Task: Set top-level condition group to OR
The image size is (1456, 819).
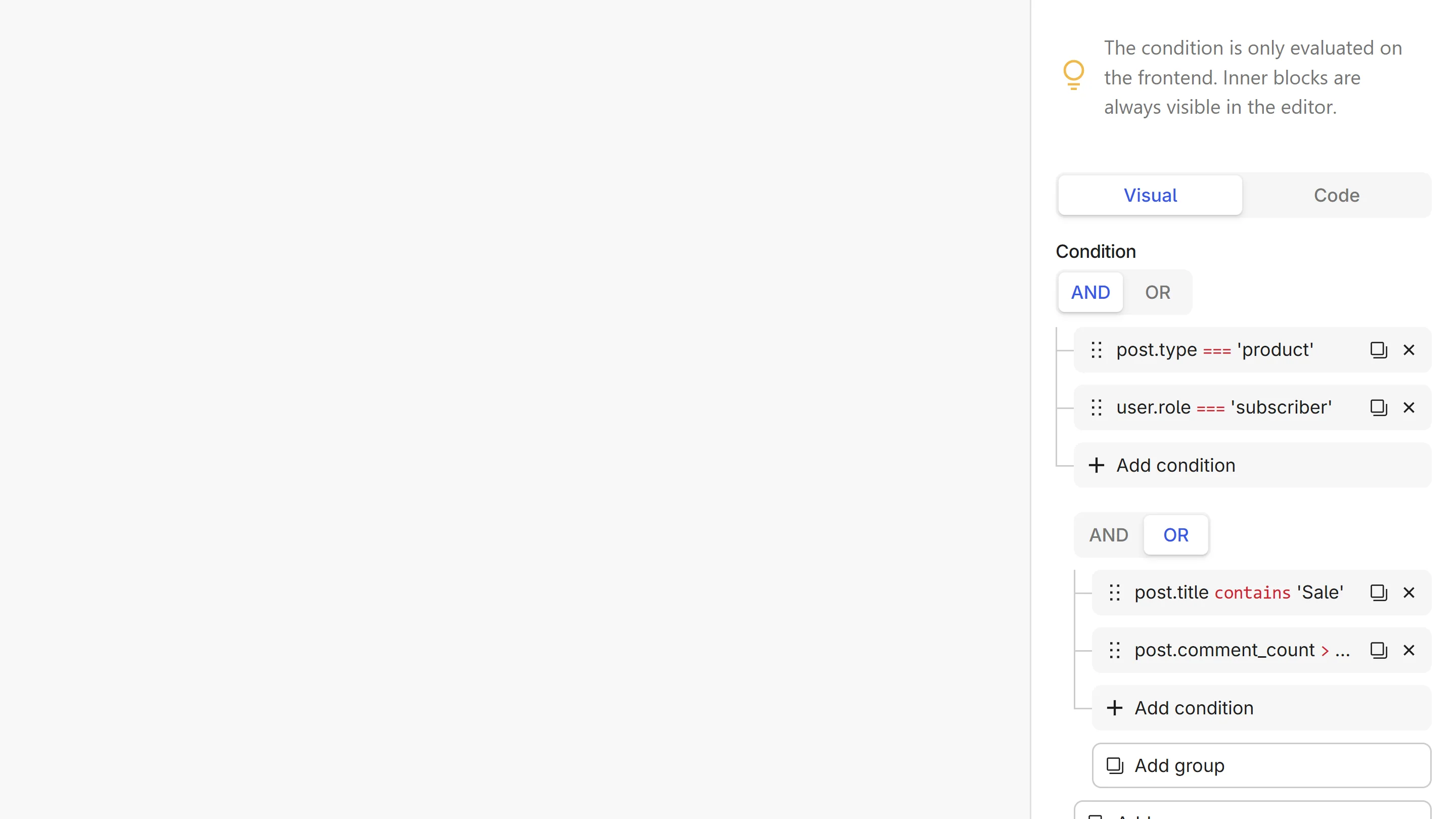Action: 1158,292
